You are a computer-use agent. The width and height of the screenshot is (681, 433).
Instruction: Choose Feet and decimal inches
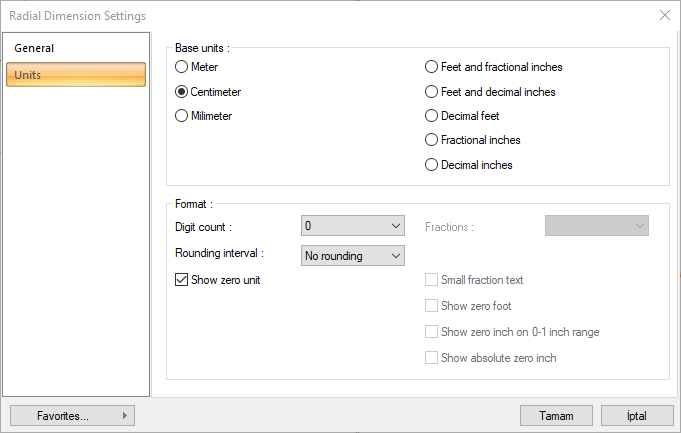(x=432, y=92)
